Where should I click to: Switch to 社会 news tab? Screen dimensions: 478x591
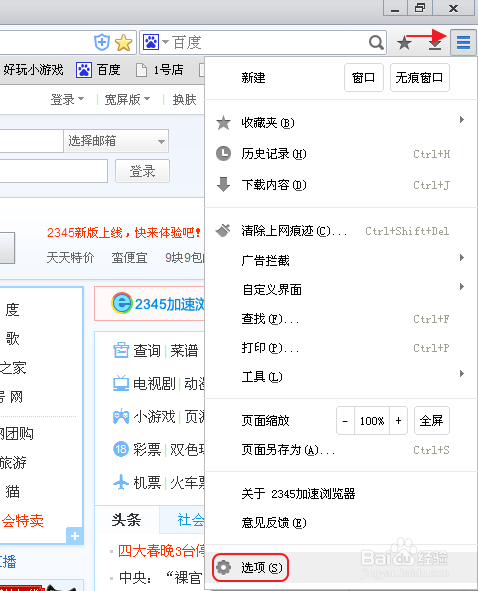click(191, 520)
